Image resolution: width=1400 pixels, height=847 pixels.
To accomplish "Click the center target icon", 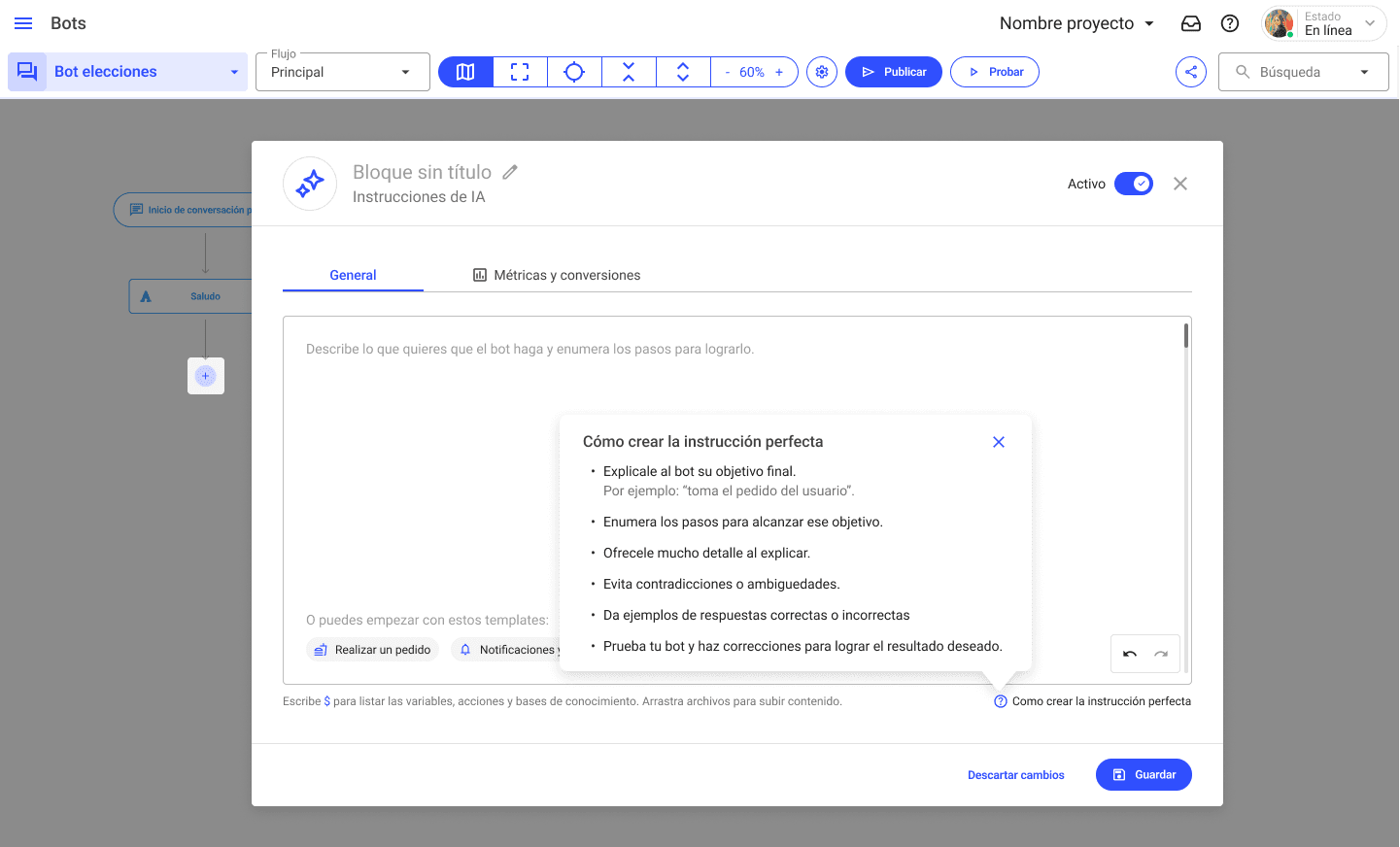I will coord(574,72).
